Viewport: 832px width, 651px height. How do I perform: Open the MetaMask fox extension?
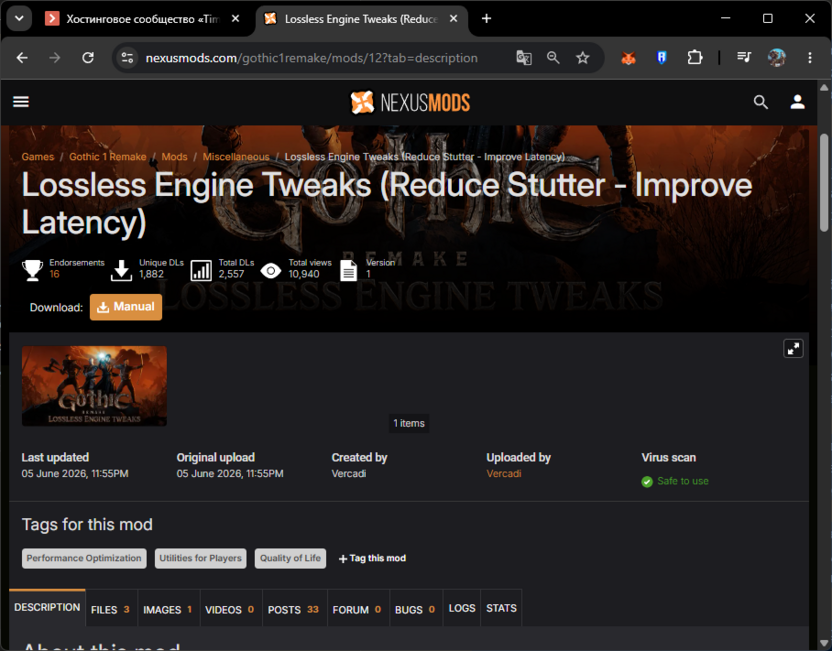tap(629, 58)
